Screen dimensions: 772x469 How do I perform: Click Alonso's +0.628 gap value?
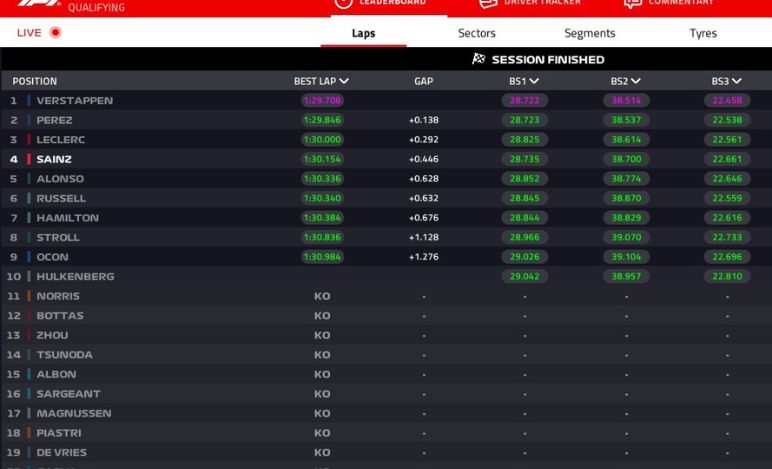click(x=424, y=179)
